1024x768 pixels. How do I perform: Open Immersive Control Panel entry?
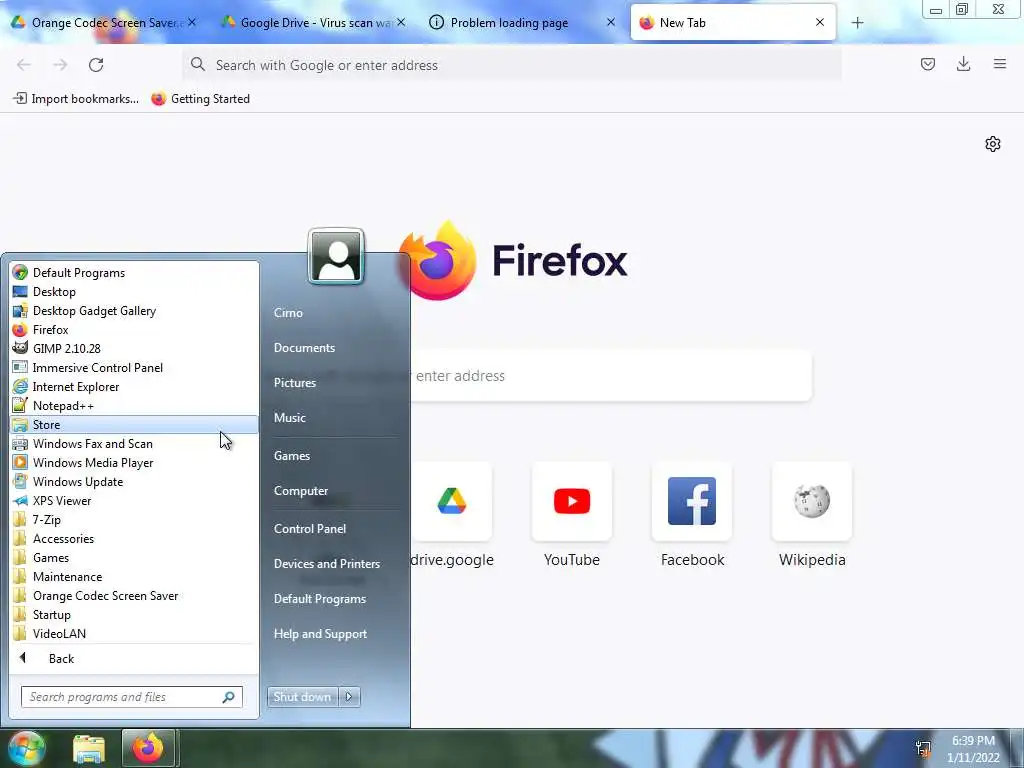(134, 368)
